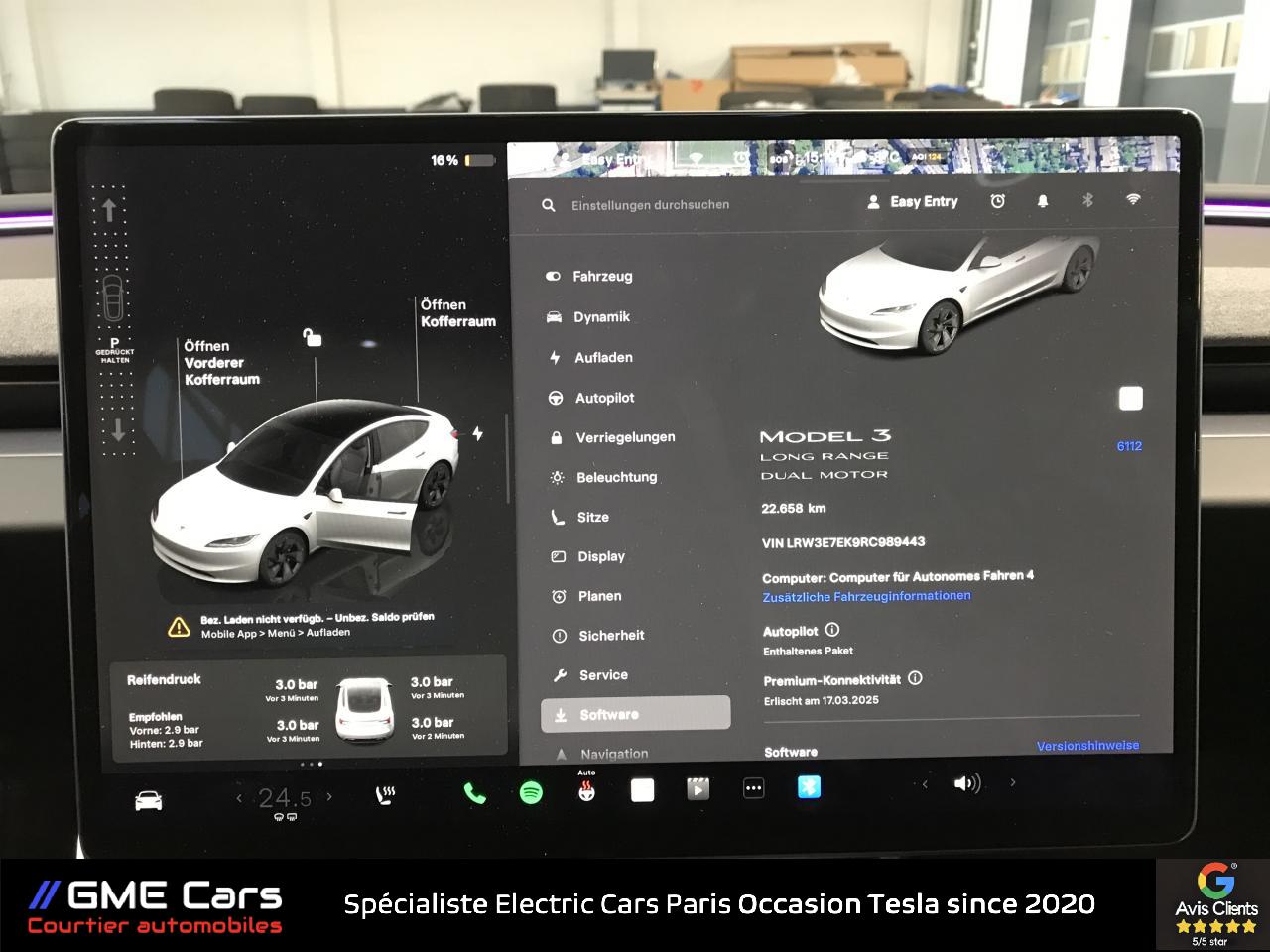Viewport: 1270px width, 952px height.
Task: Open notifications bell icon
Action: pos(1043,201)
